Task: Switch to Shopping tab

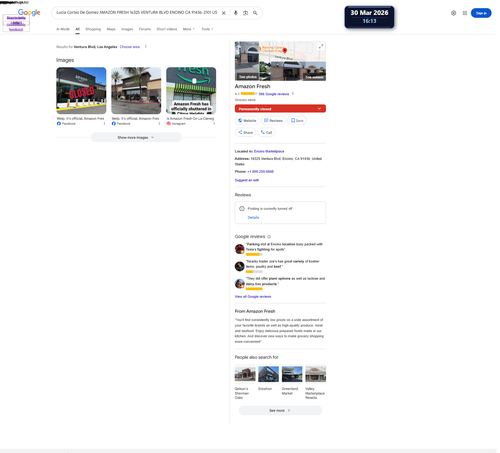Action: pyautogui.click(x=93, y=29)
